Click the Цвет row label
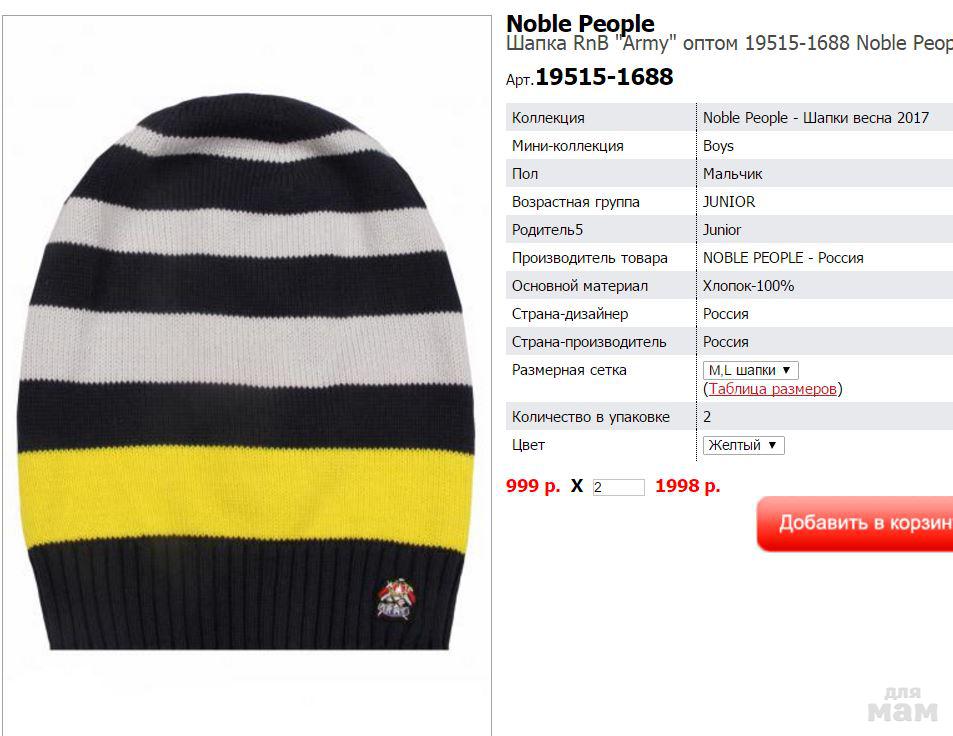 tap(528, 445)
